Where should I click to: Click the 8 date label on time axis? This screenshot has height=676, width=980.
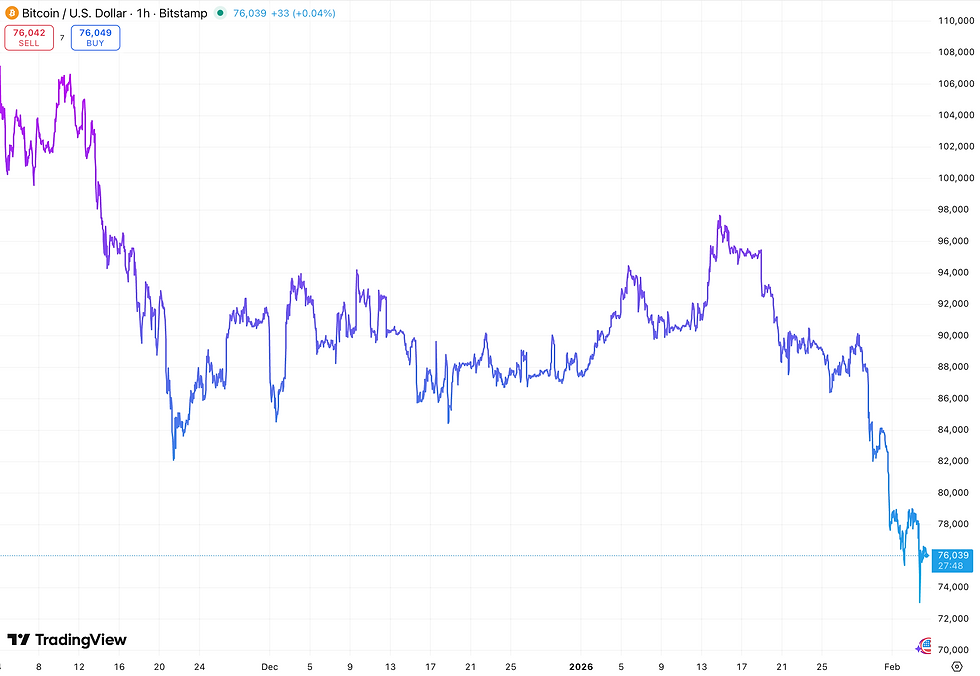pos(39,667)
